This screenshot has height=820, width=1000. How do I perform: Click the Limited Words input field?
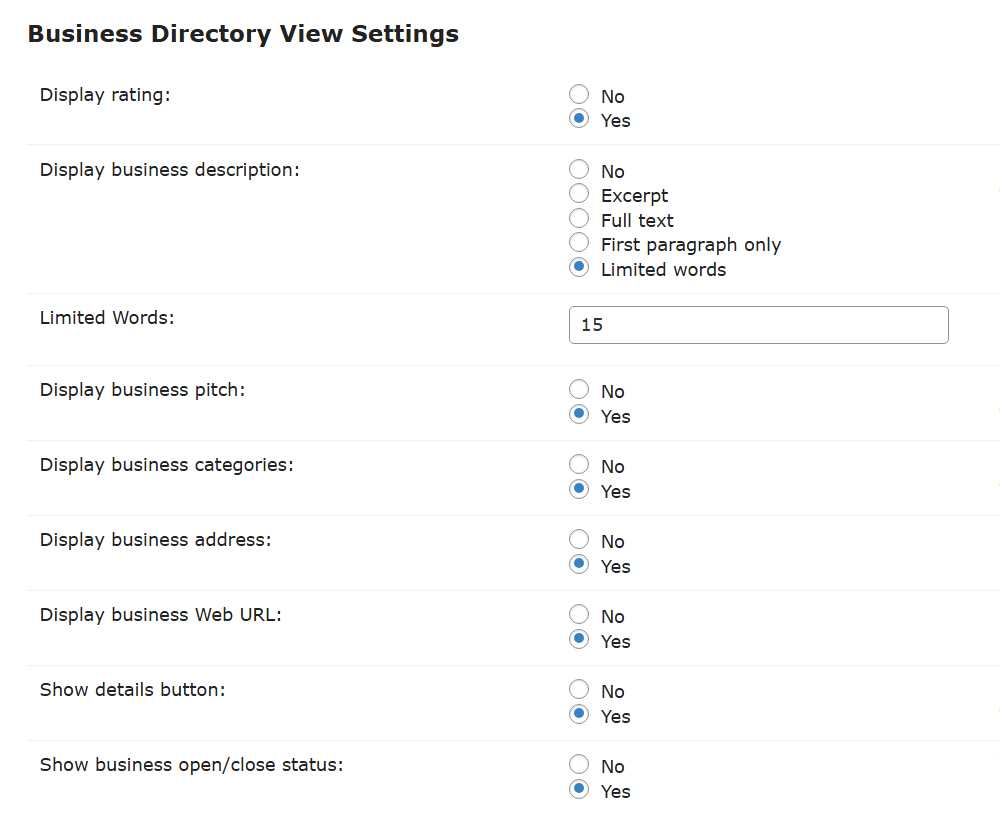pyautogui.click(x=758, y=325)
